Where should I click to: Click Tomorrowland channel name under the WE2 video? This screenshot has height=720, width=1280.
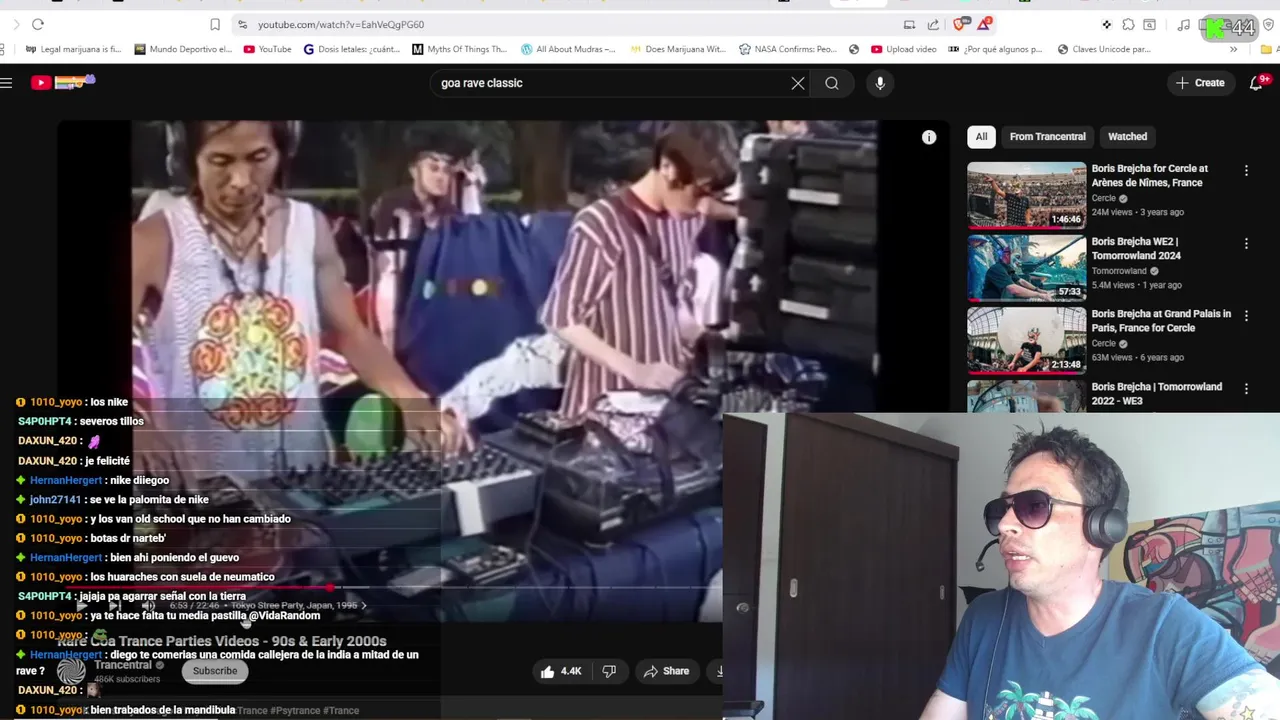point(1119,271)
